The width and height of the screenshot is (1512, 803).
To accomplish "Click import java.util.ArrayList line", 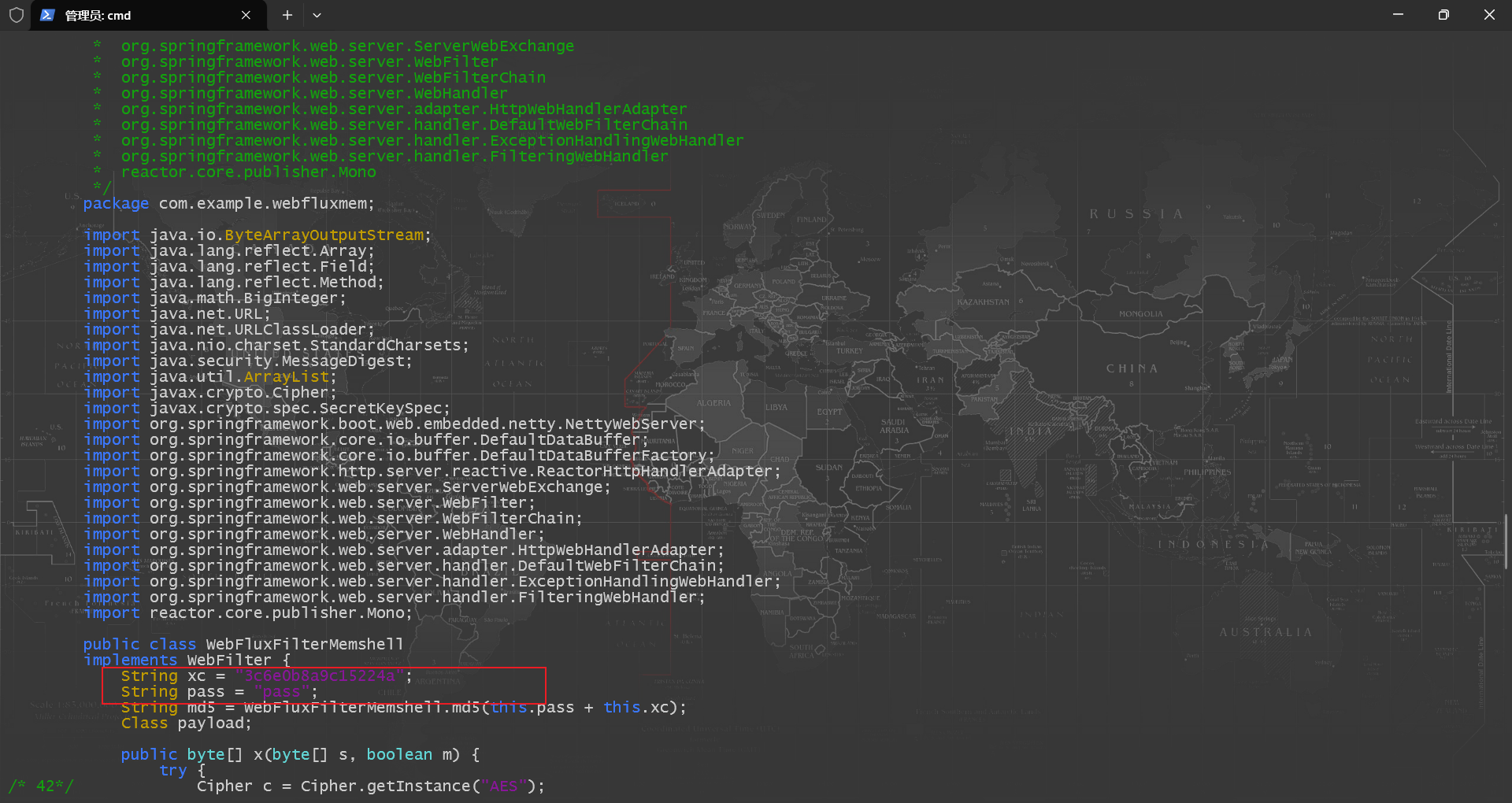I will click(210, 377).
